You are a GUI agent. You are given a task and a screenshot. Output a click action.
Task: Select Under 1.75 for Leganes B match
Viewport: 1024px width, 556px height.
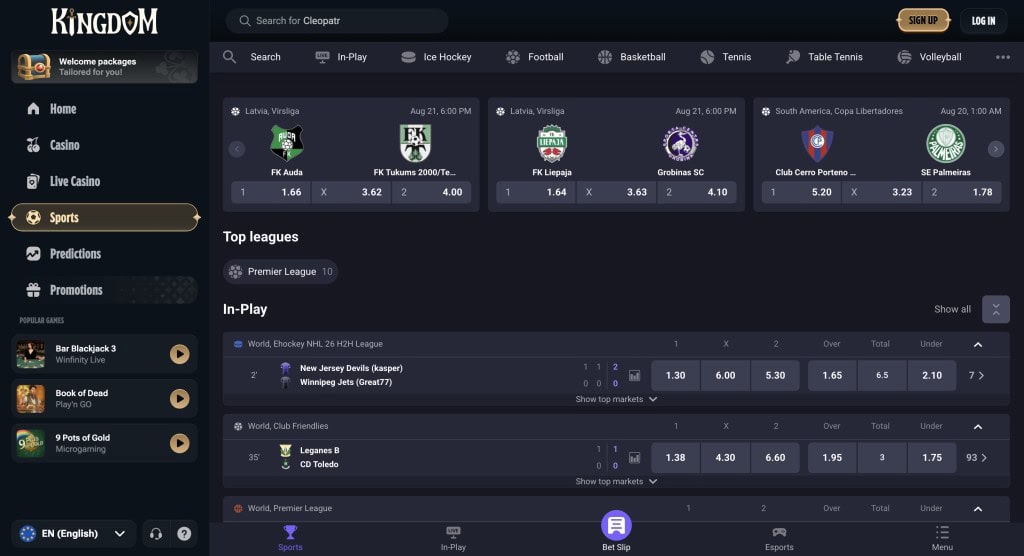[x=932, y=458]
